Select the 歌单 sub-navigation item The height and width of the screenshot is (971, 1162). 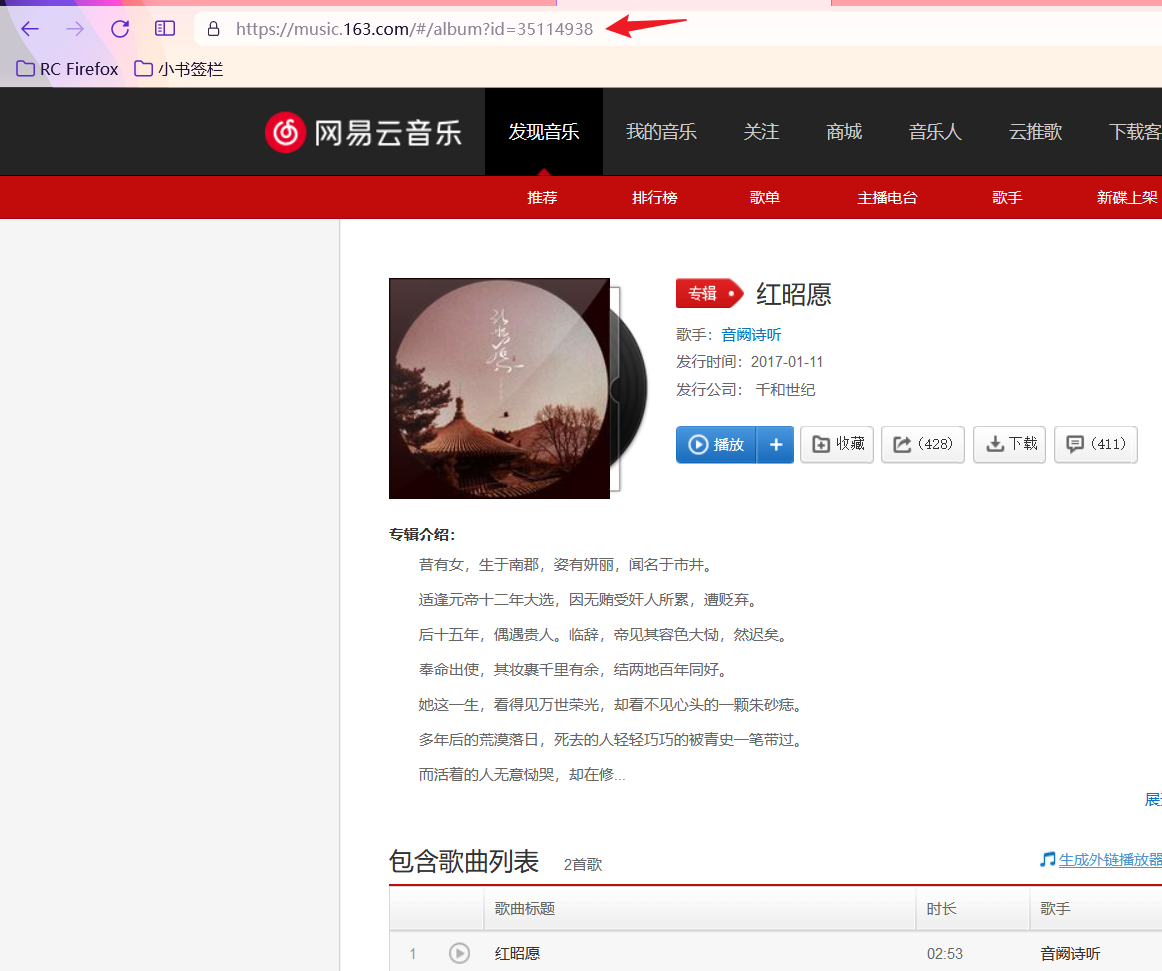tap(764, 197)
